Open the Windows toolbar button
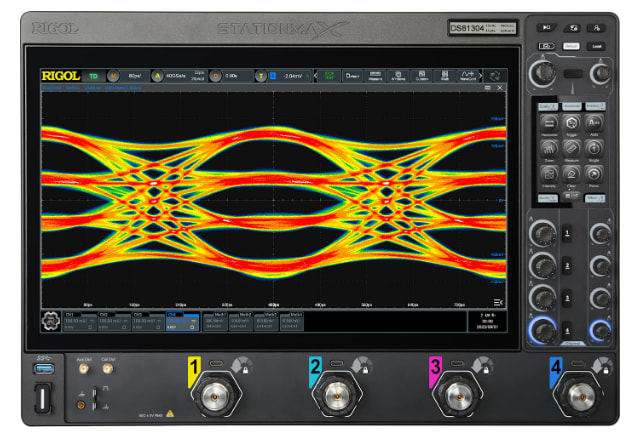637x437 pixels. point(399,76)
